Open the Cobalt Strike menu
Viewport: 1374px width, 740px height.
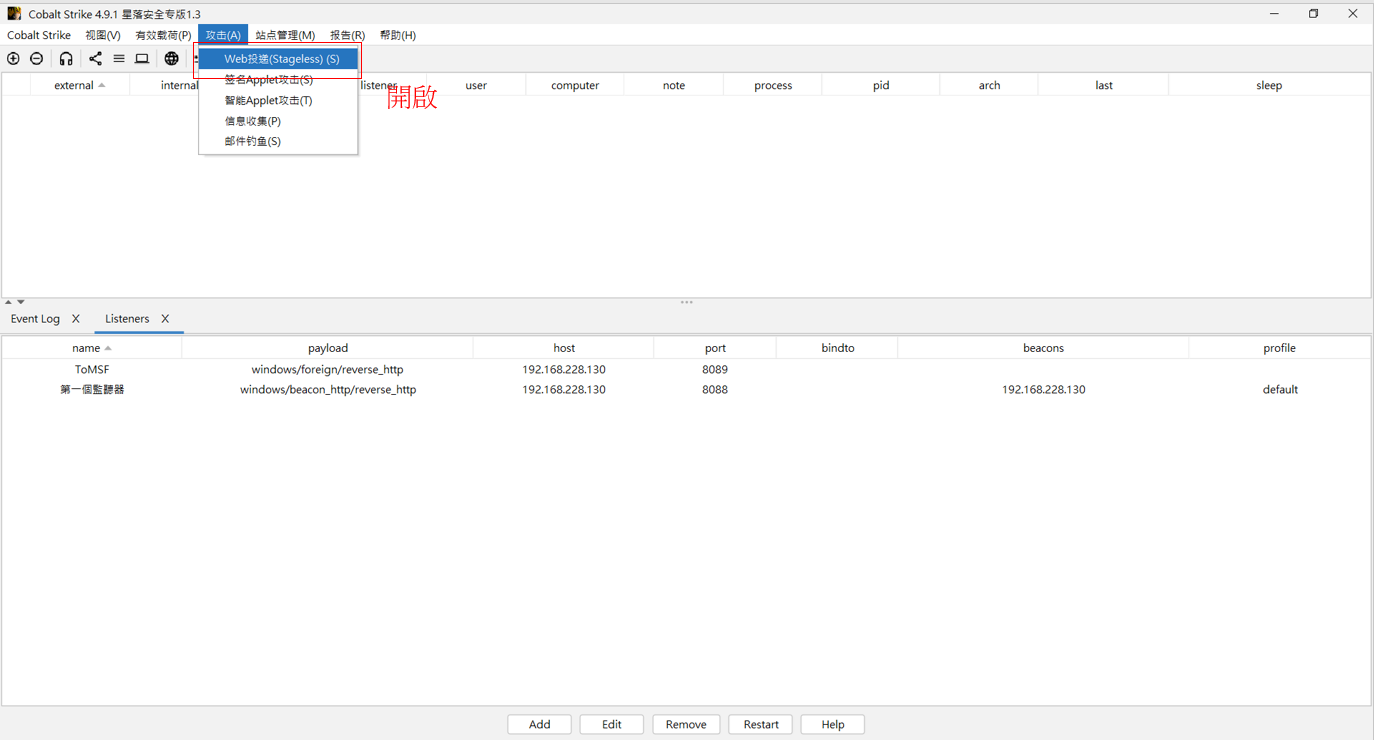[x=39, y=35]
